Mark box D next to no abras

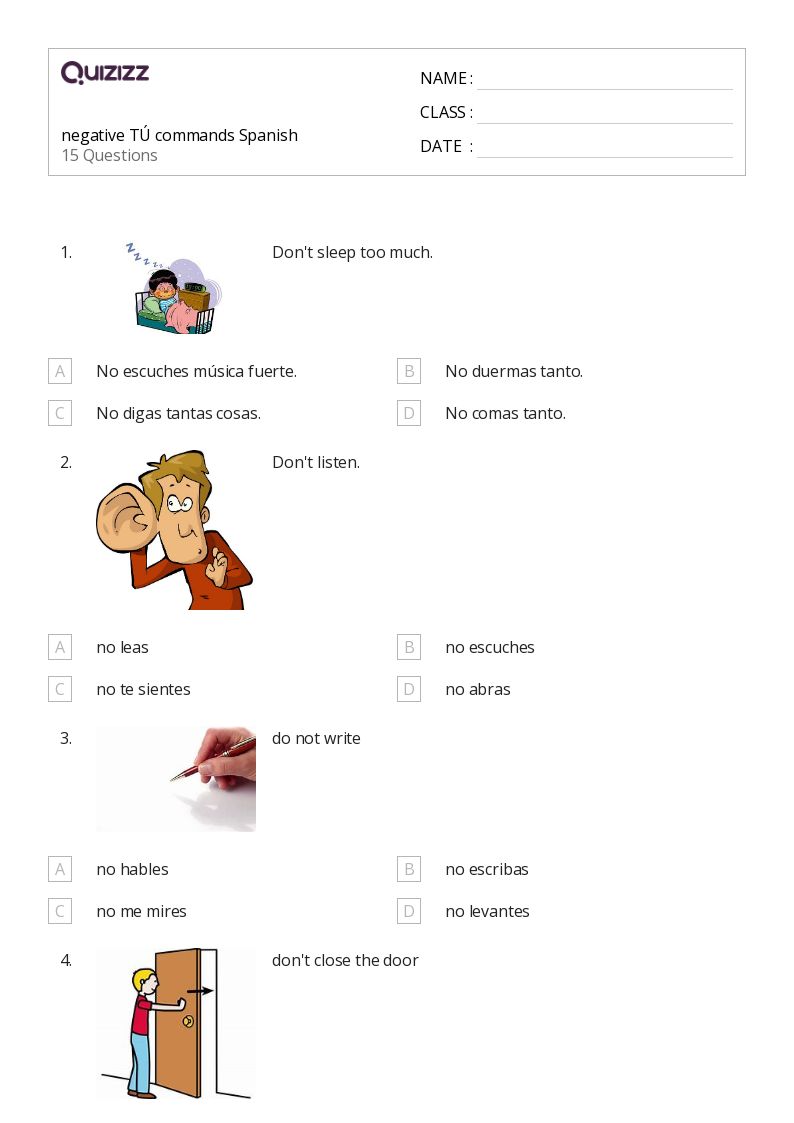pyautogui.click(x=409, y=690)
